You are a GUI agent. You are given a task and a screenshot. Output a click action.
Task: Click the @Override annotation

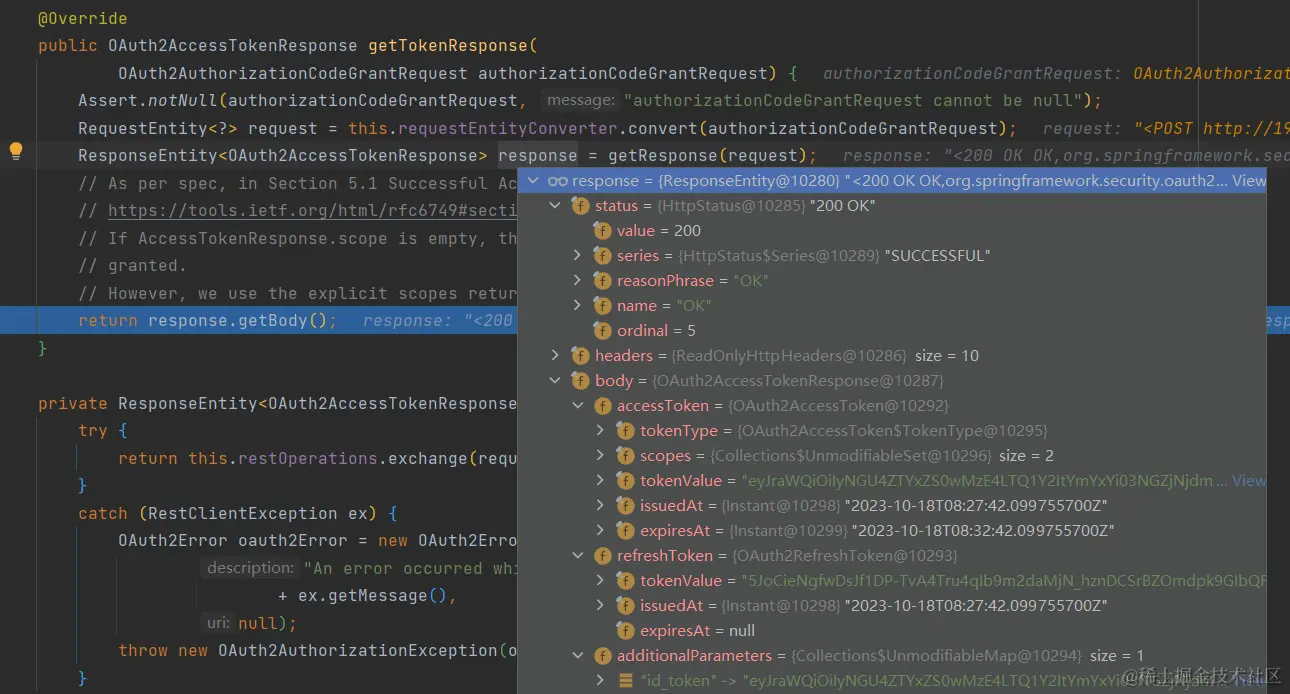tap(83, 19)
